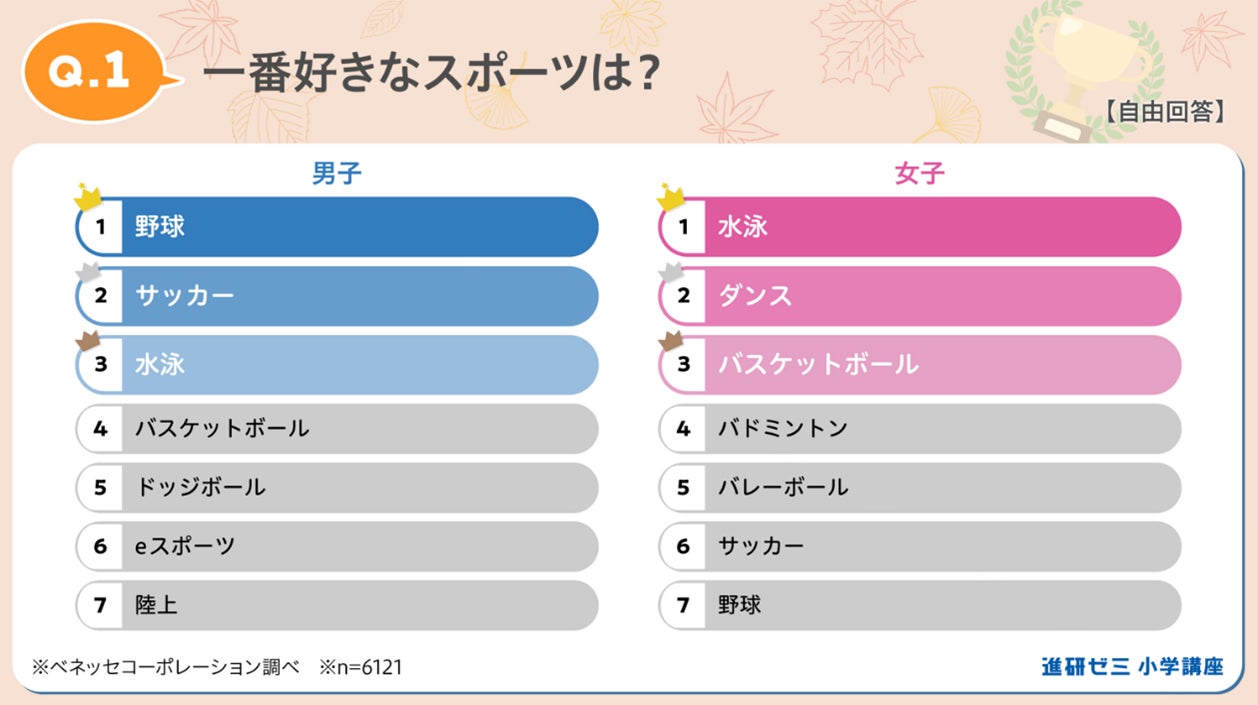The image size is (1258, 705).
Task: Click the bronze crown on boys' rank 3
Action: (x=88, y=339)
